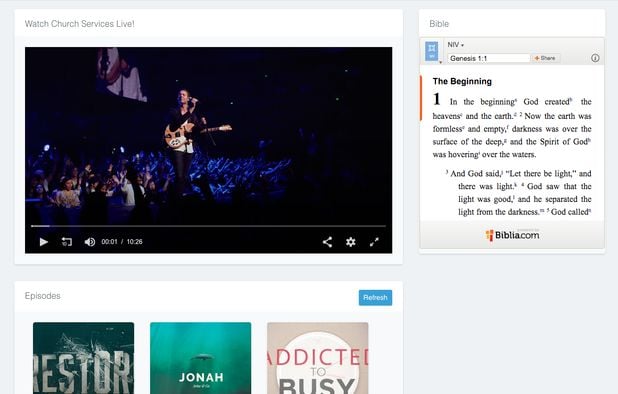This screenshot has width=618, height=394.
Task: Click the rewind 10 seconds icon
Action: [67, 242]
